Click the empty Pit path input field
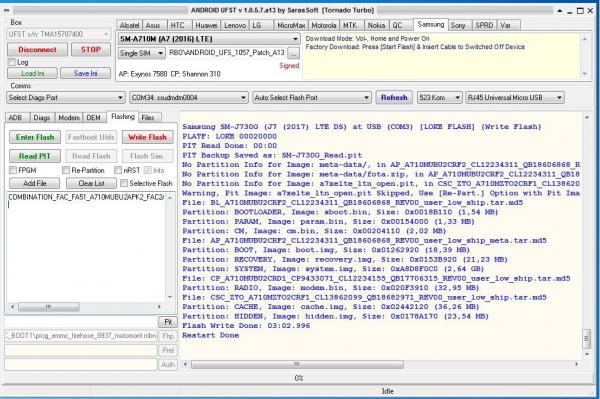 pyautogui.click(x=81, y=322)
